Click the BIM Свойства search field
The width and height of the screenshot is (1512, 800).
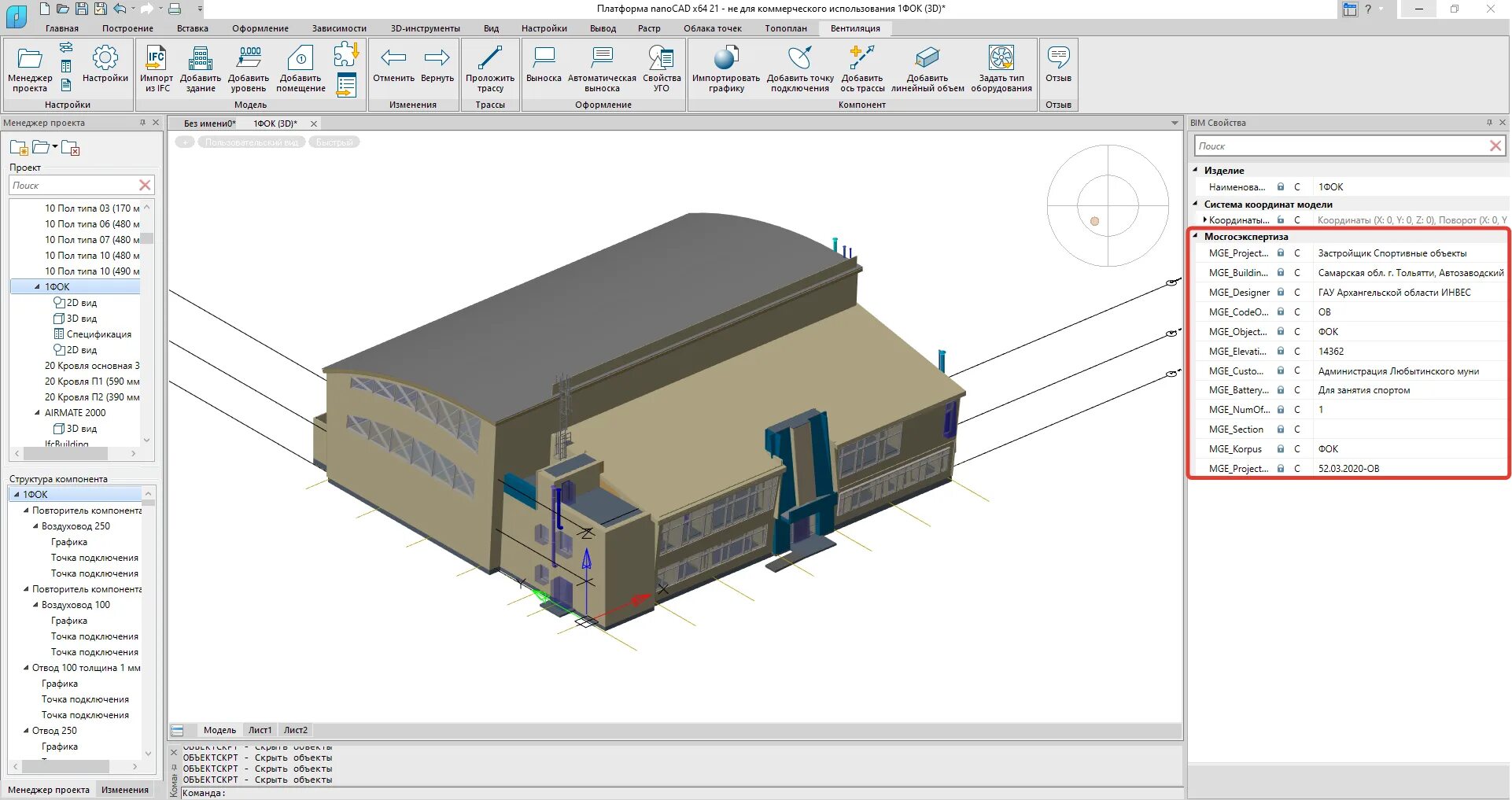point(1340,146)
